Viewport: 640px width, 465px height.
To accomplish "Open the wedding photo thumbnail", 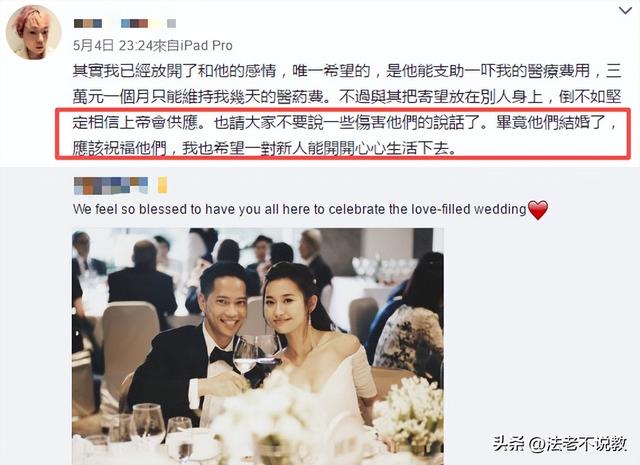I will [258, 346].
